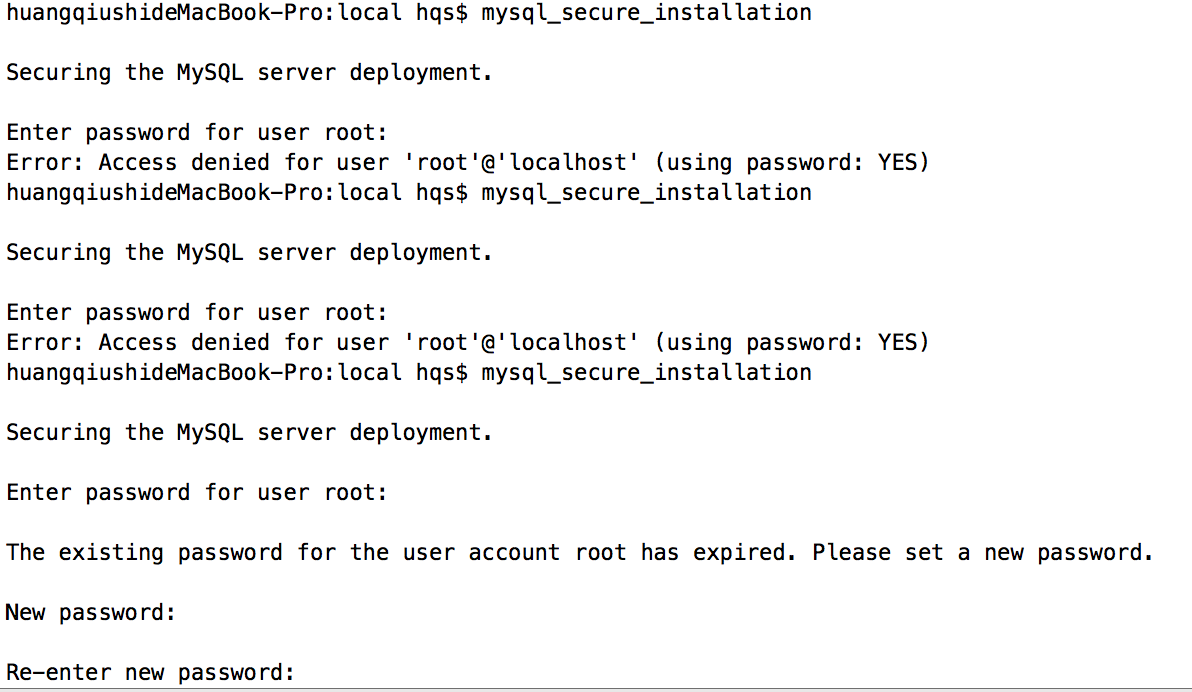Click the first mysql_secure_installation command line
This screenshot has width=1192, height=692.
pyautogui.click(x=409, y=13)
